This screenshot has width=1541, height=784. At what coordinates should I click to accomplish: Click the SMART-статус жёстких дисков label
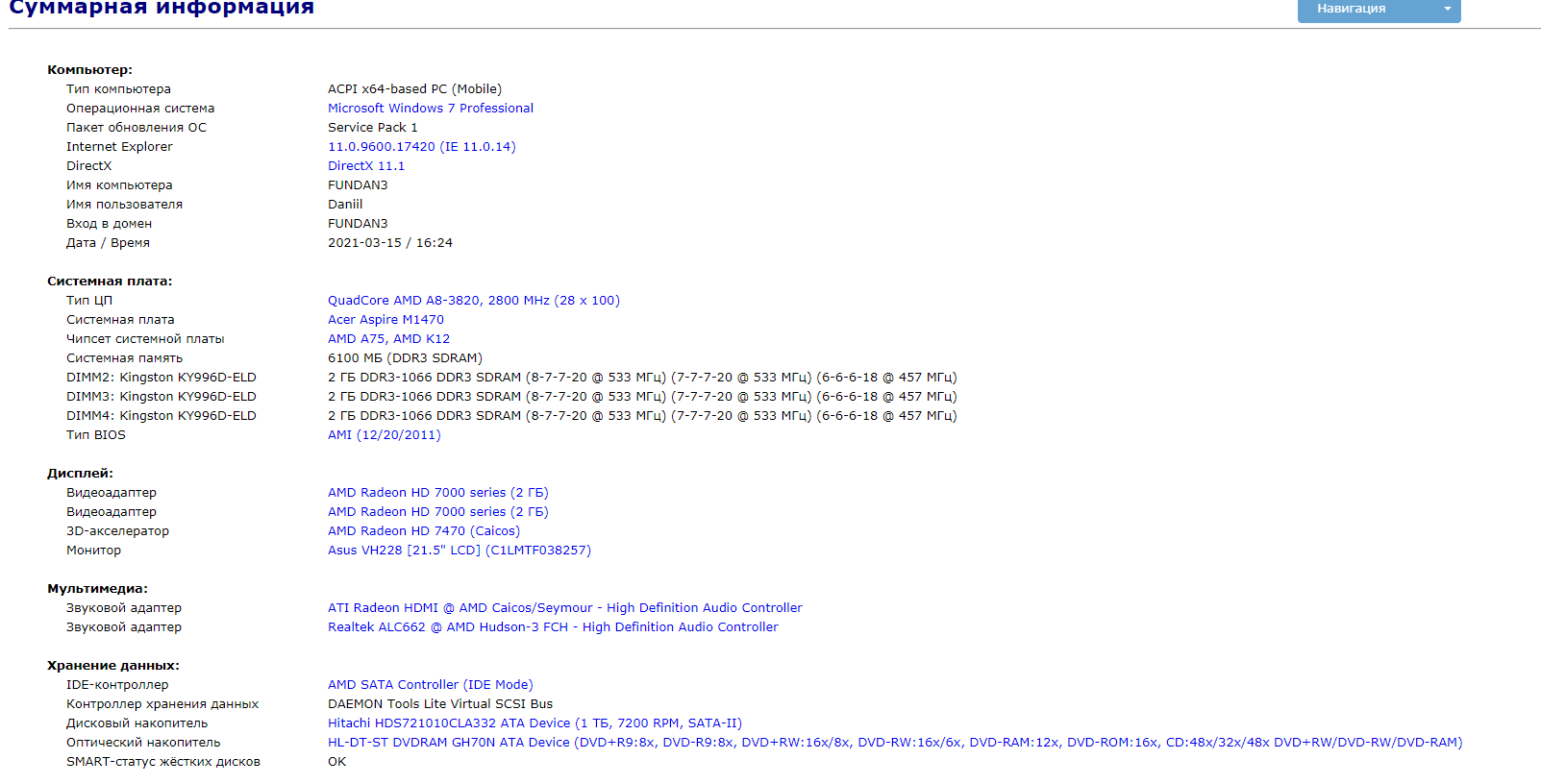tap(163, 762)
